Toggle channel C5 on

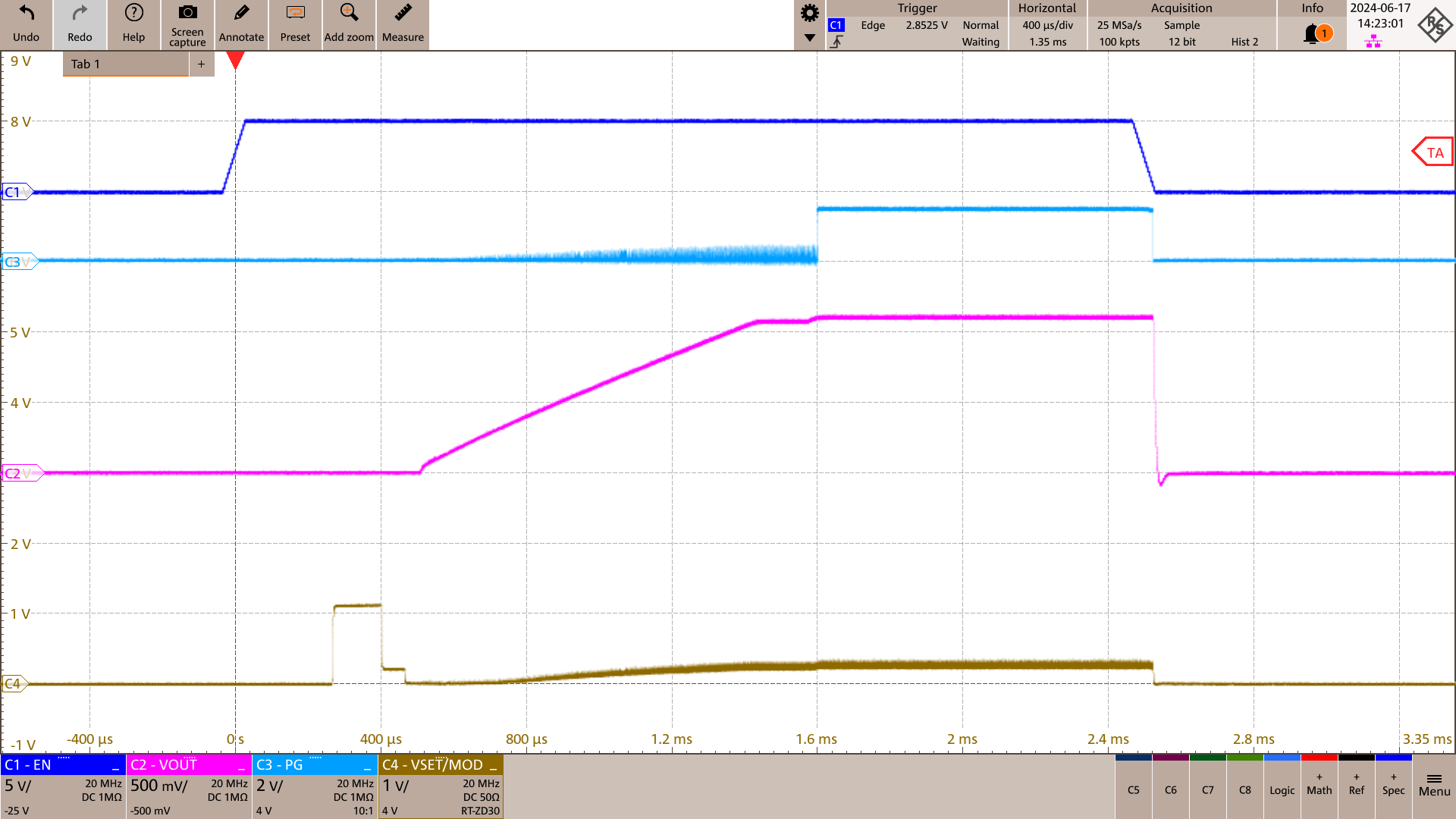pos(1133,789)
